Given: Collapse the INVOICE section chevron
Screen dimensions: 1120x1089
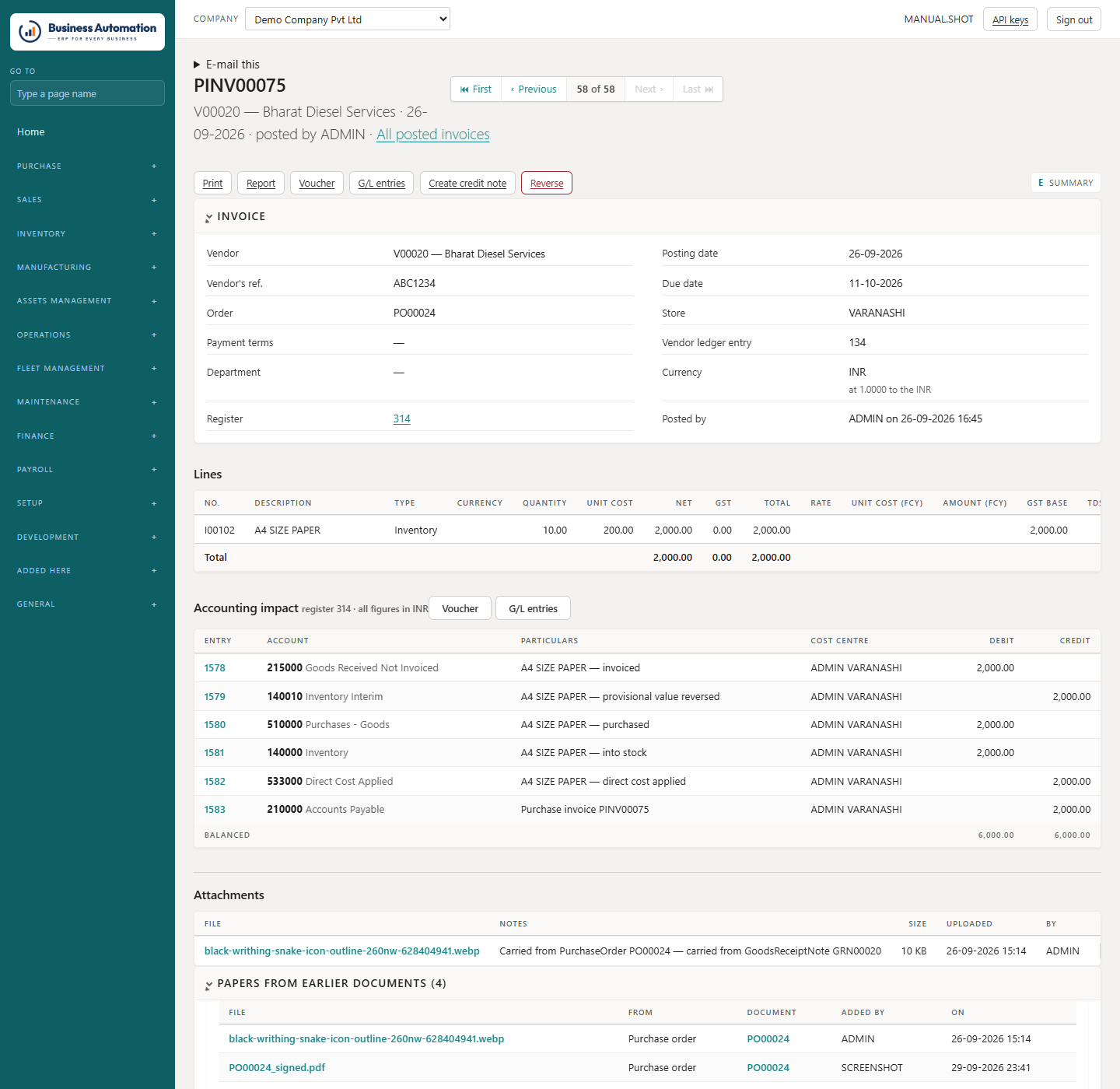Looking at the screenshot, I should click(x=208, y=218).
